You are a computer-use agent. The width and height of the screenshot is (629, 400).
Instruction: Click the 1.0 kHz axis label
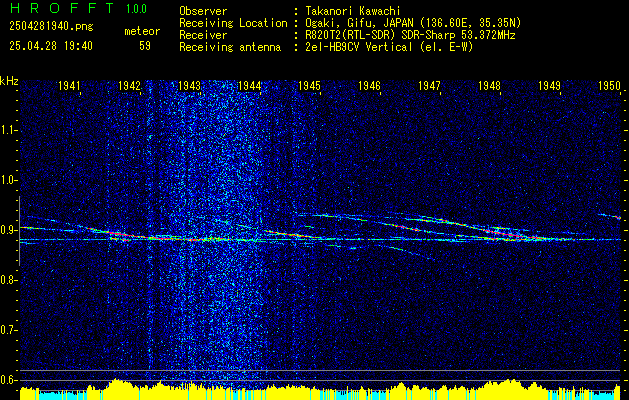8,181
